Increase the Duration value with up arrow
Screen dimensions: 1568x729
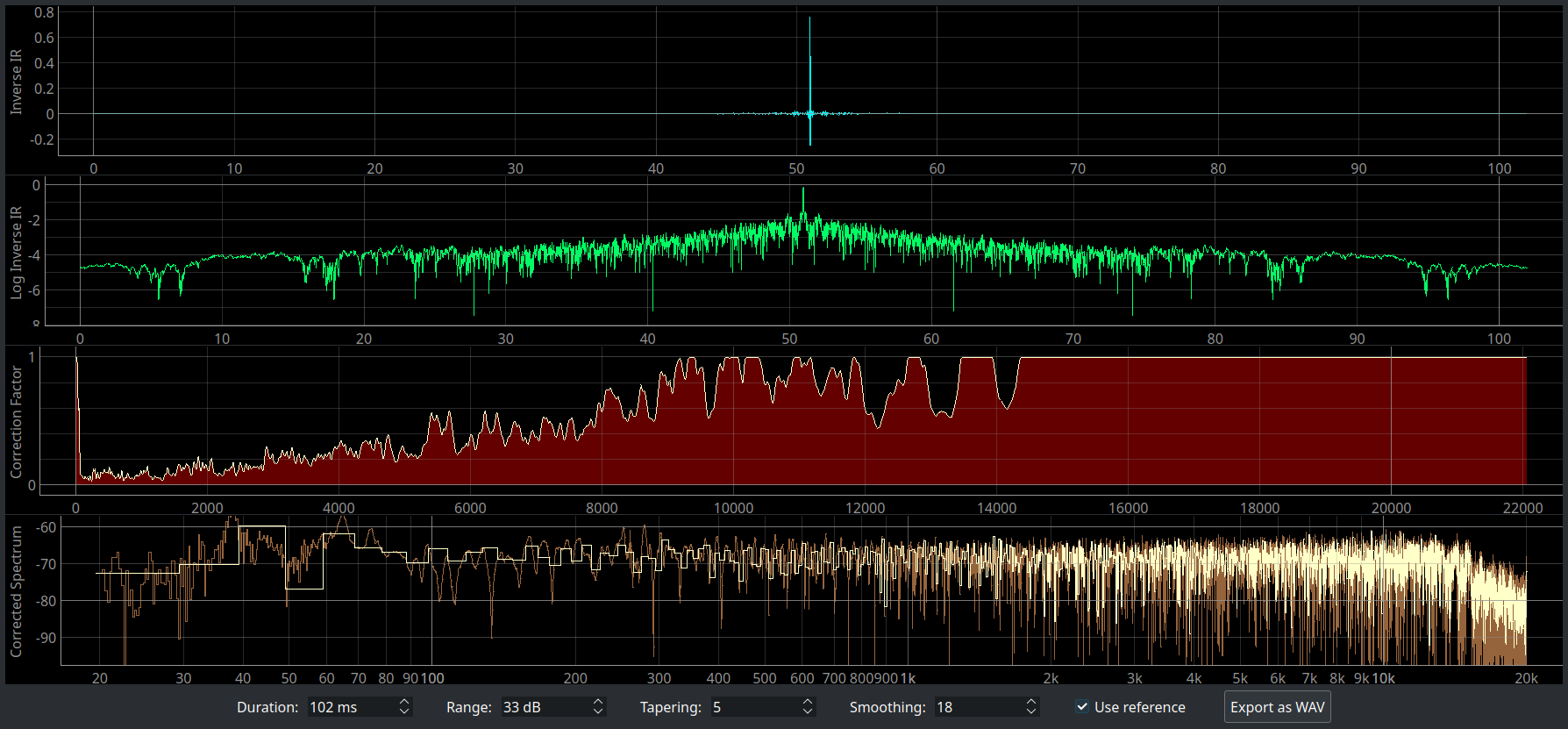click(x=404, y=702)
